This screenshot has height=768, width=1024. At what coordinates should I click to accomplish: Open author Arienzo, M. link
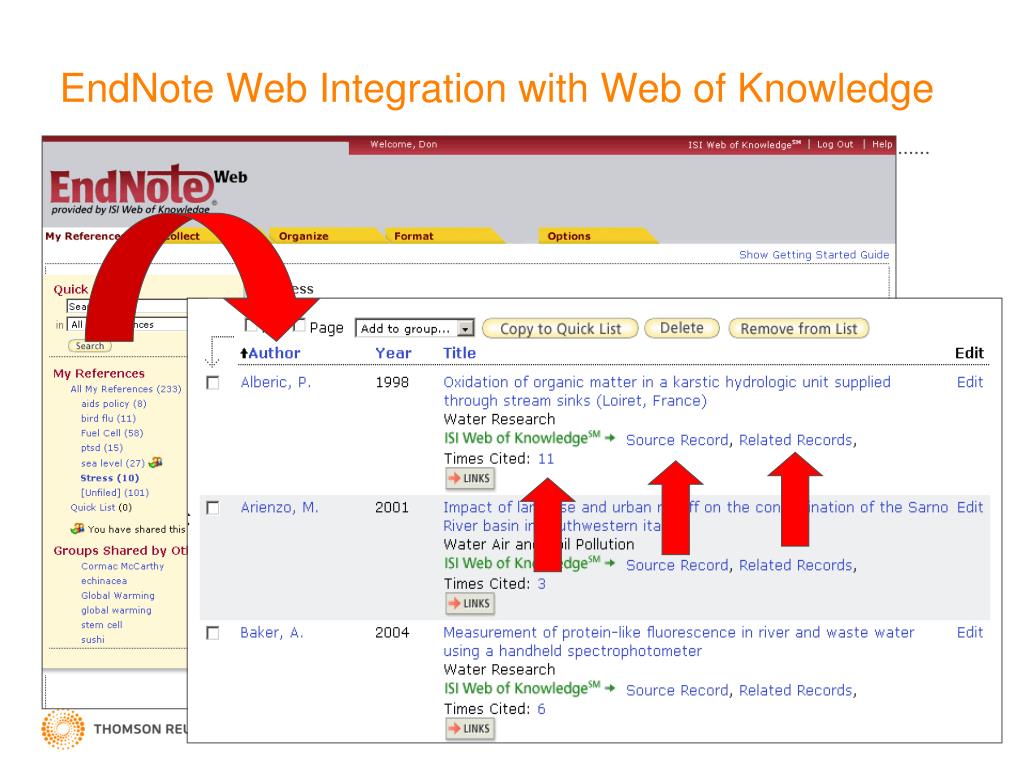(x=279, y=508)
